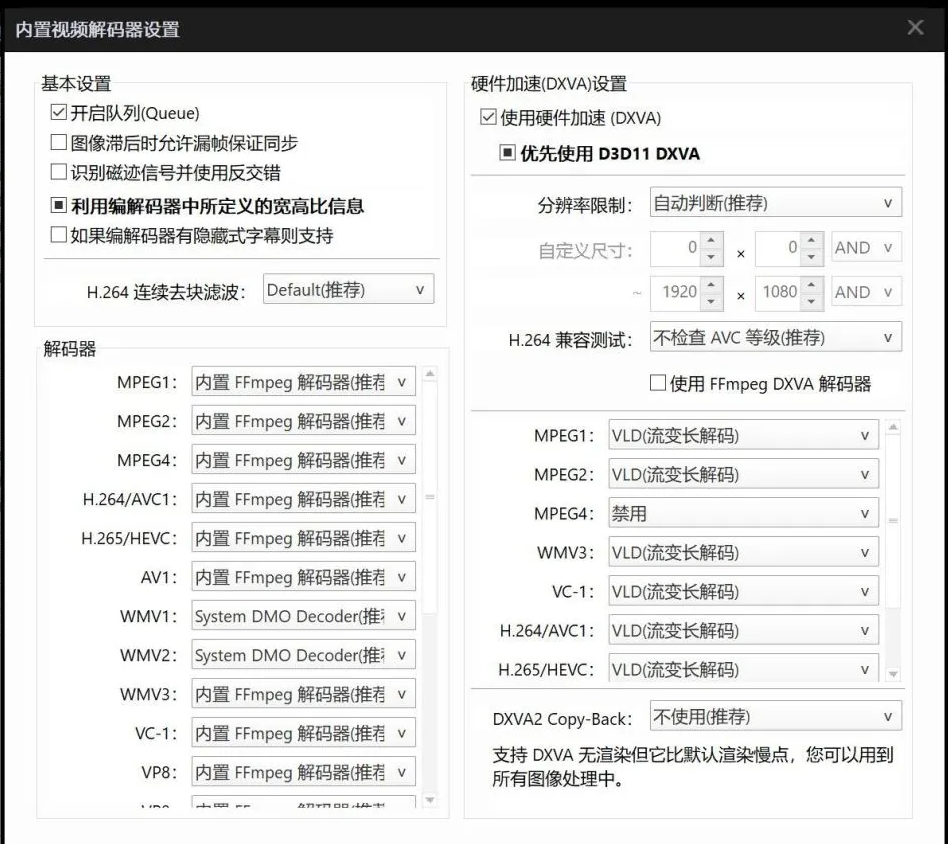Click the 1080 height input field
Screen dimensions: 948x844
[x=778, y=293]
